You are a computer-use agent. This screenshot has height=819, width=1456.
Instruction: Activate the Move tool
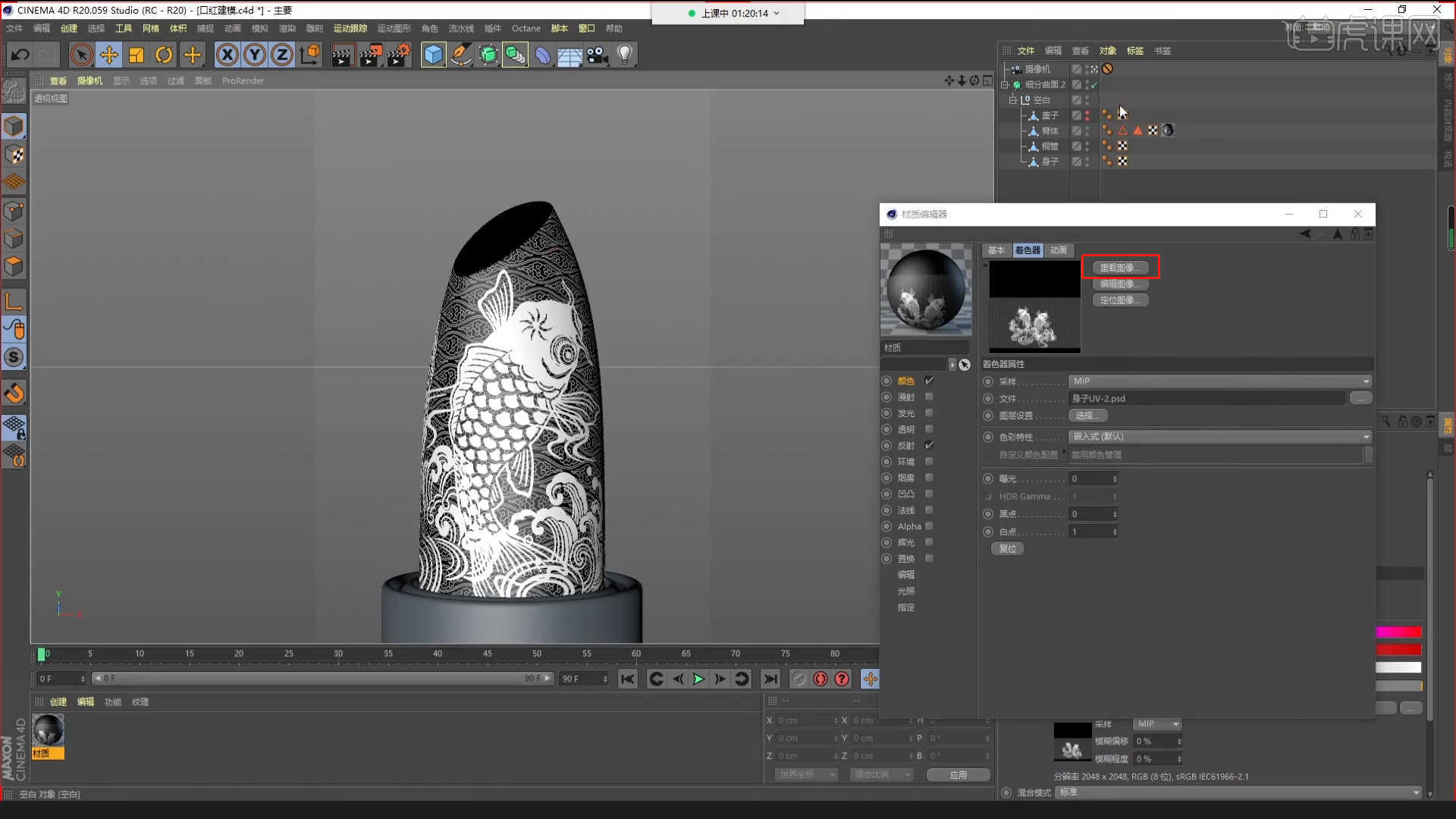(x=109, y=55)
